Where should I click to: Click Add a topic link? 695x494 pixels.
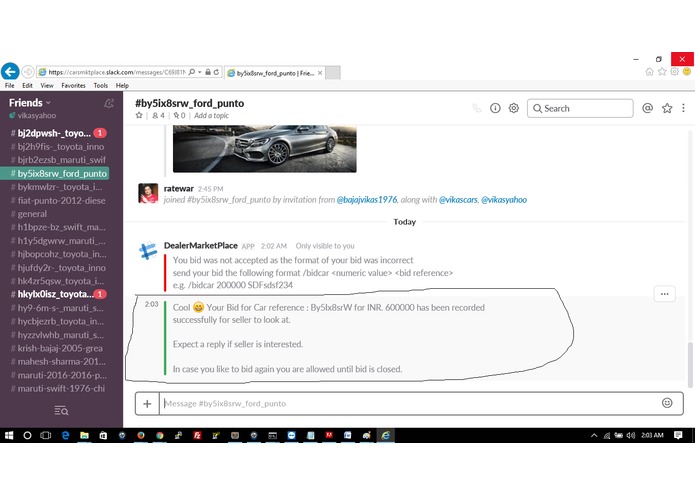click(x=211, y=115)
